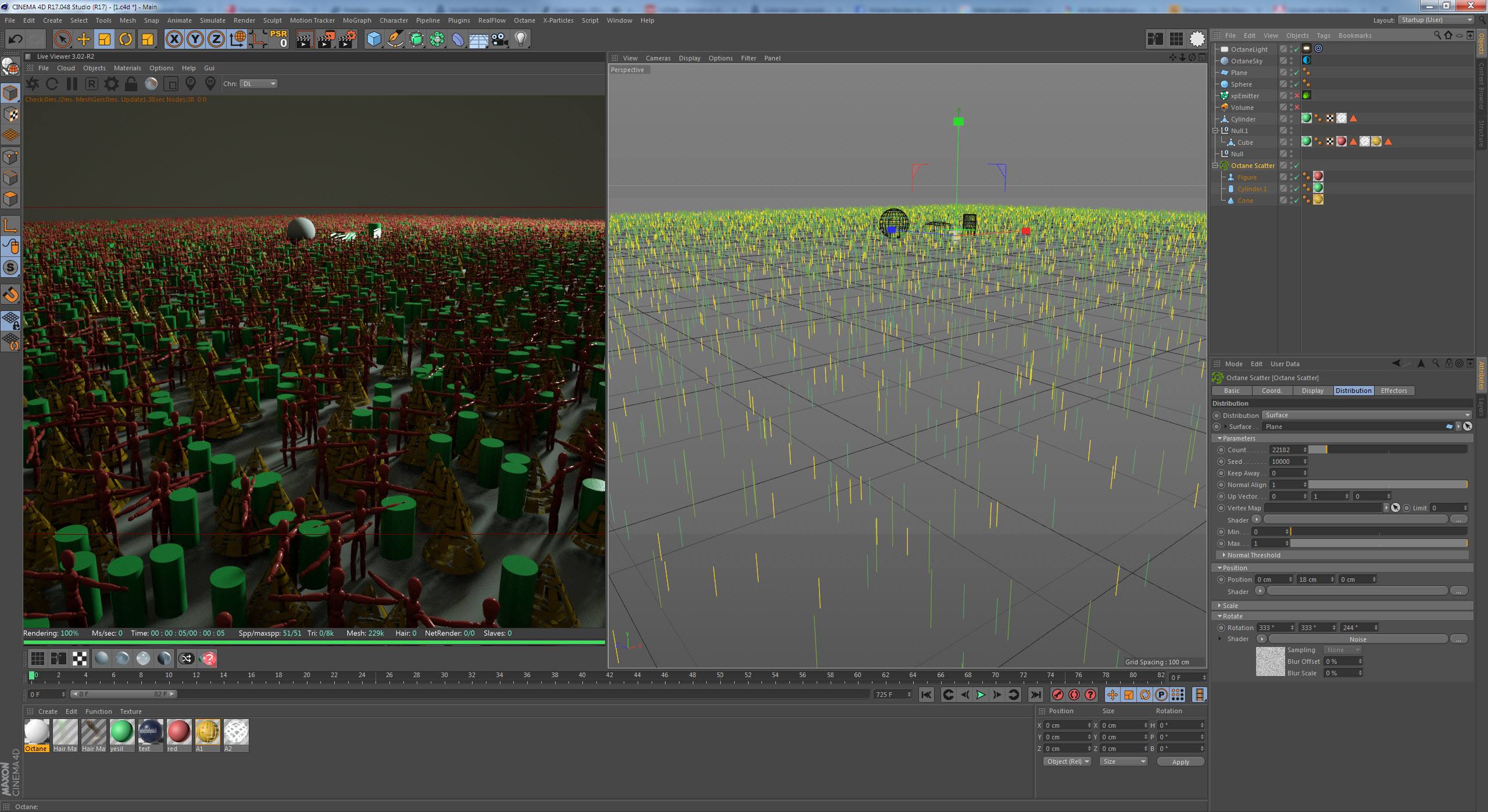Screen dimensions: 1488x812
Task: Open the Edit Render Settings icon
Action: click(347, 39)
